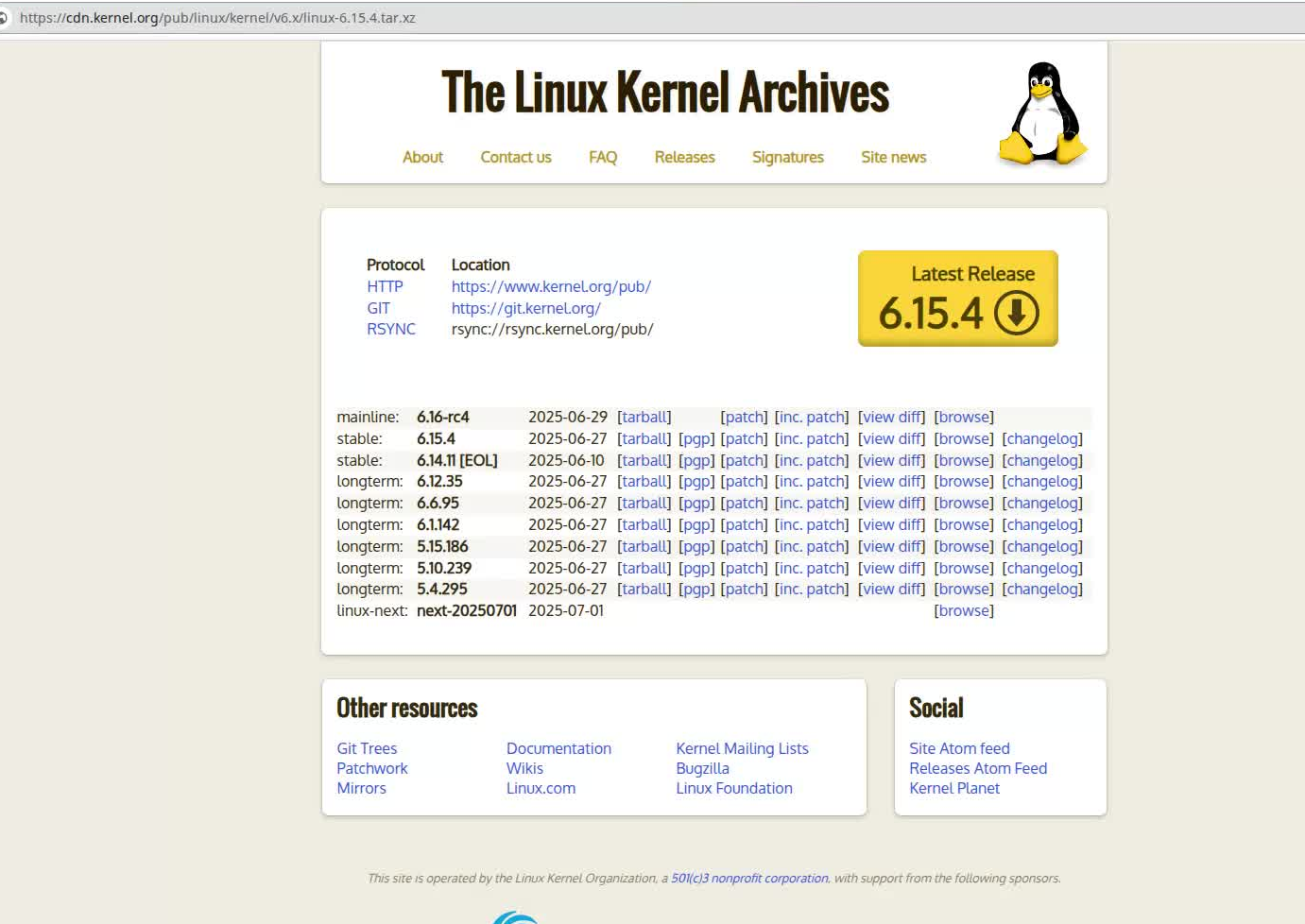The image size is (1305, 924).
Task: Open Bugzilla resource link
Action: pos(702,768)
